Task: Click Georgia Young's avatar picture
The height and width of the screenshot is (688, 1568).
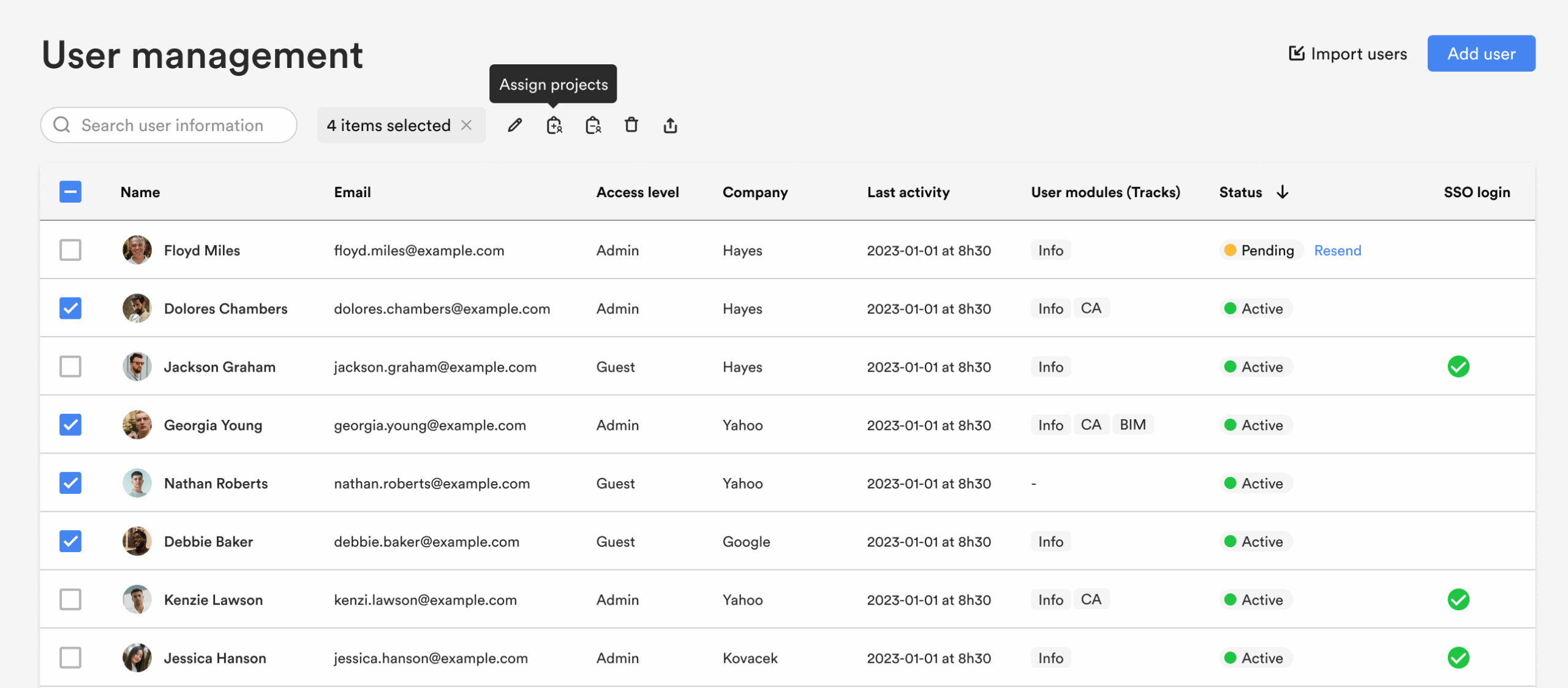Action: pos(137,425)
